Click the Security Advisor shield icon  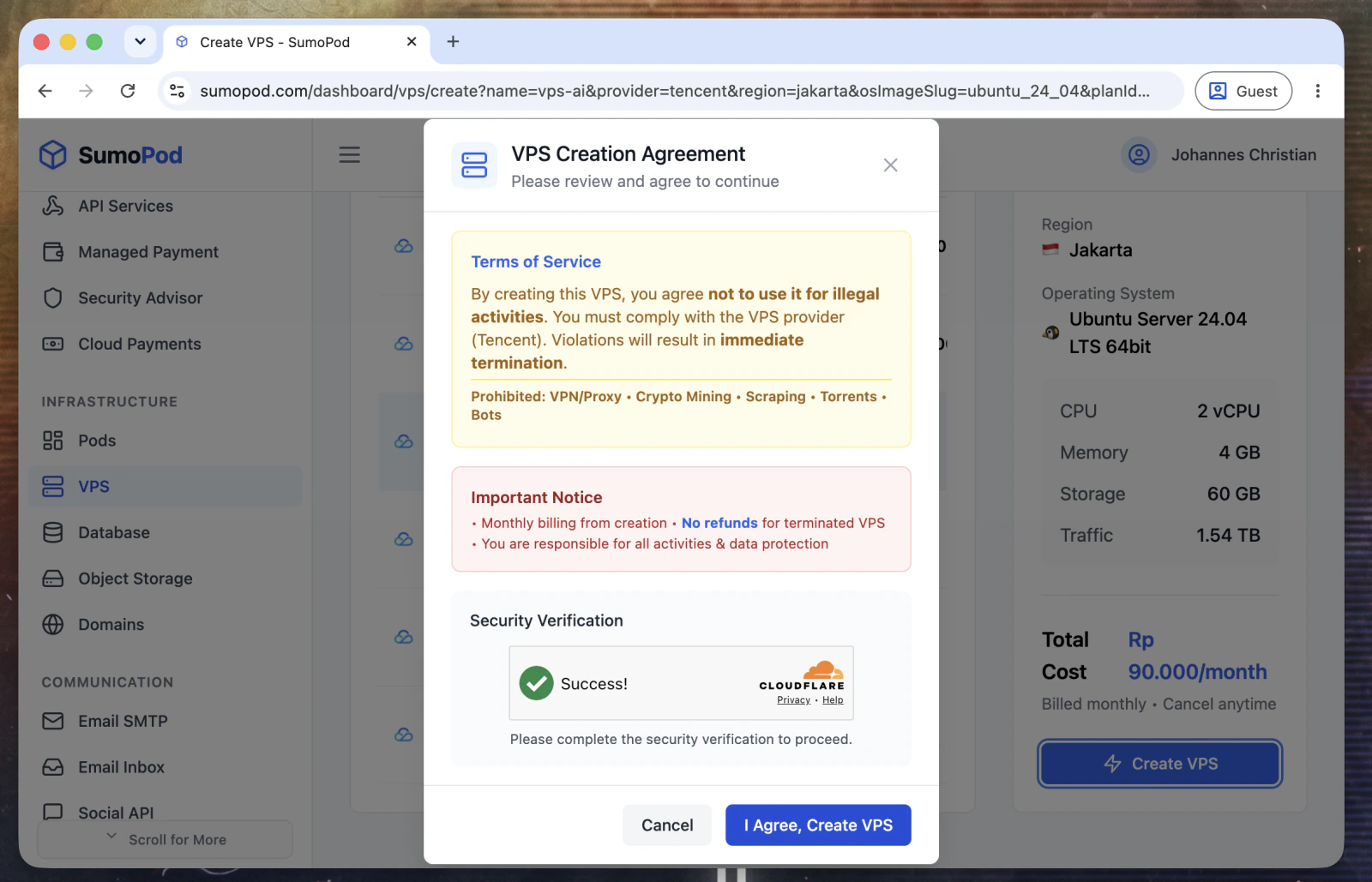[x=53, y=297]
